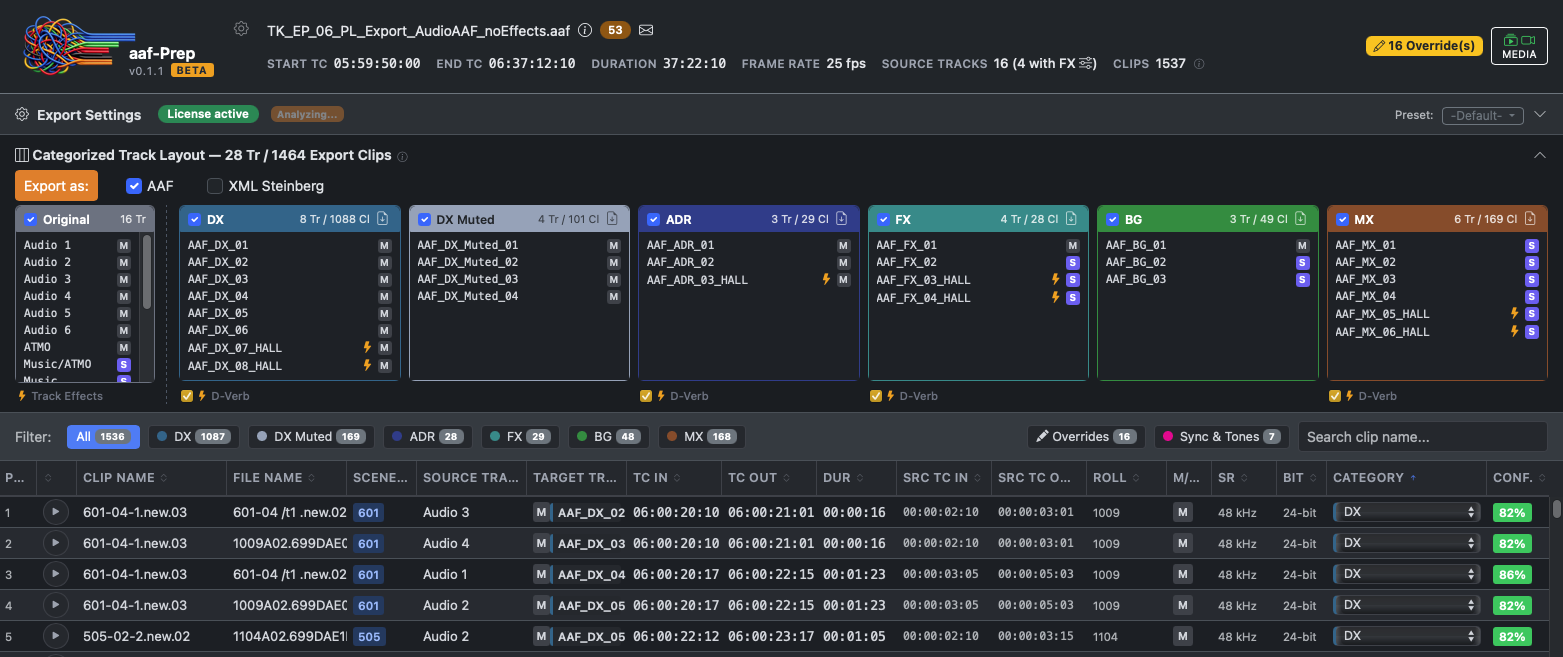Click the Search clip name field

pyautogui.click(x=1422, y=437)
